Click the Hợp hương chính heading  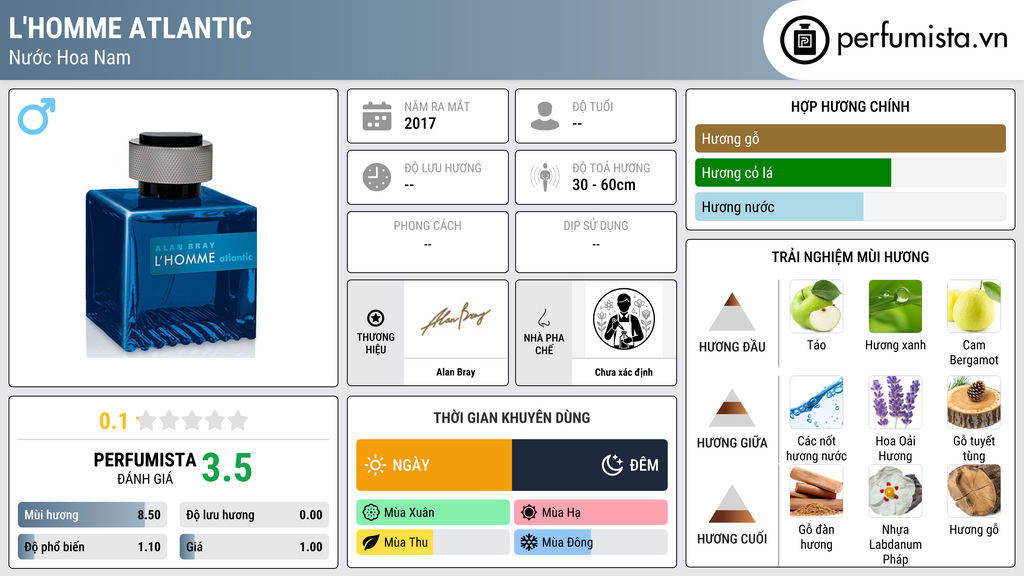[x=850, y=106]
